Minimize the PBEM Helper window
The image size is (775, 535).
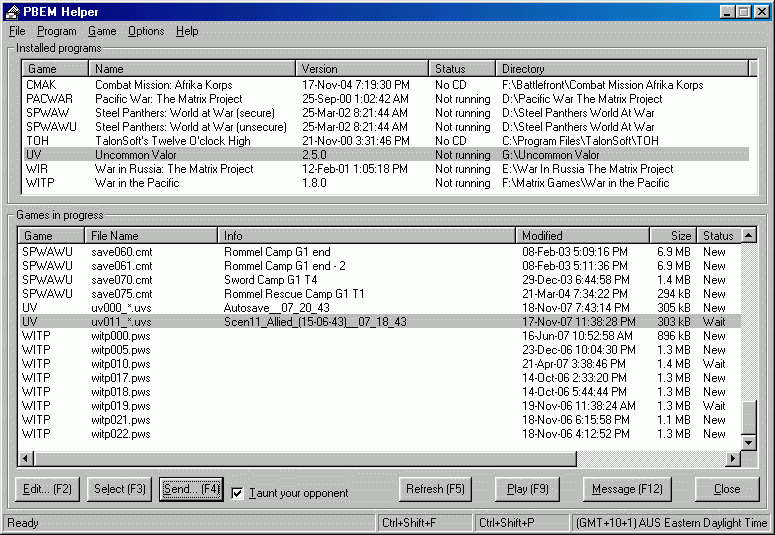tap(727, 12)
